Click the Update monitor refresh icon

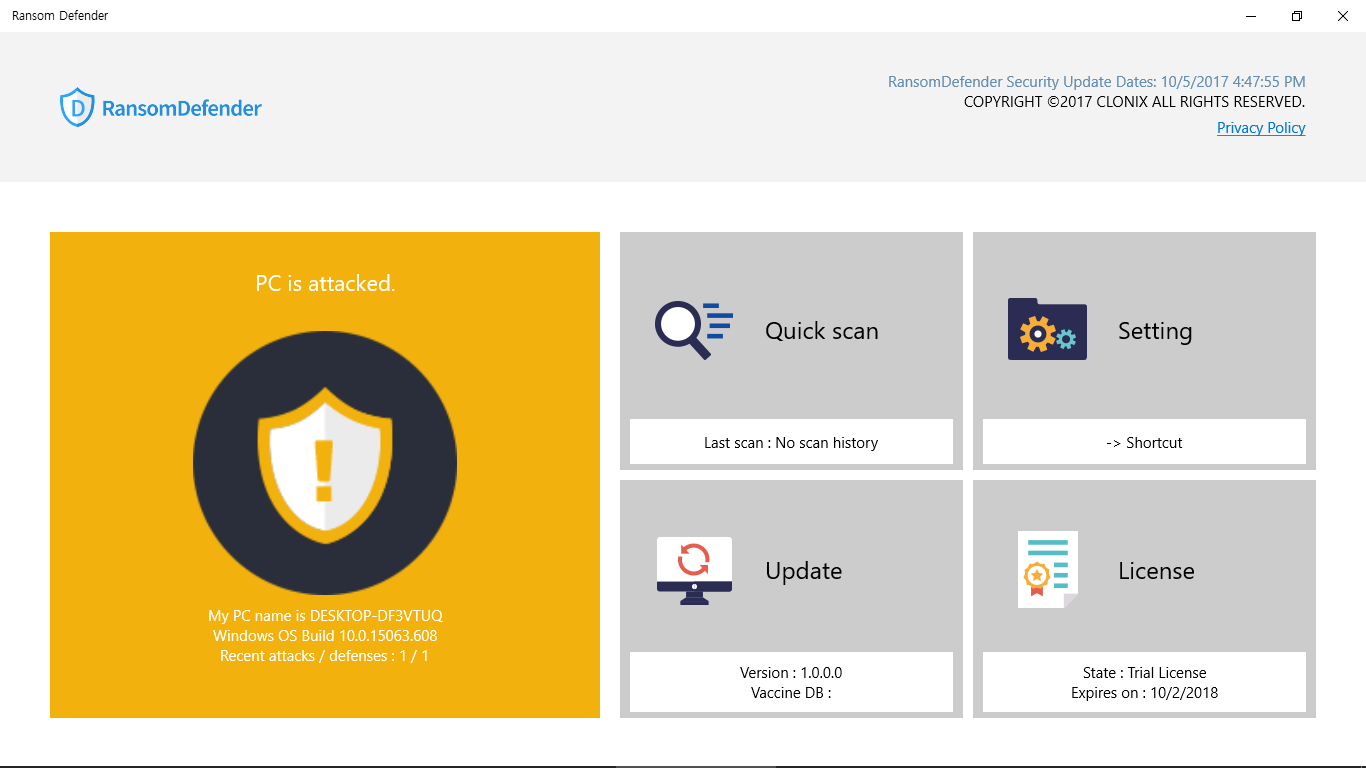694,570
